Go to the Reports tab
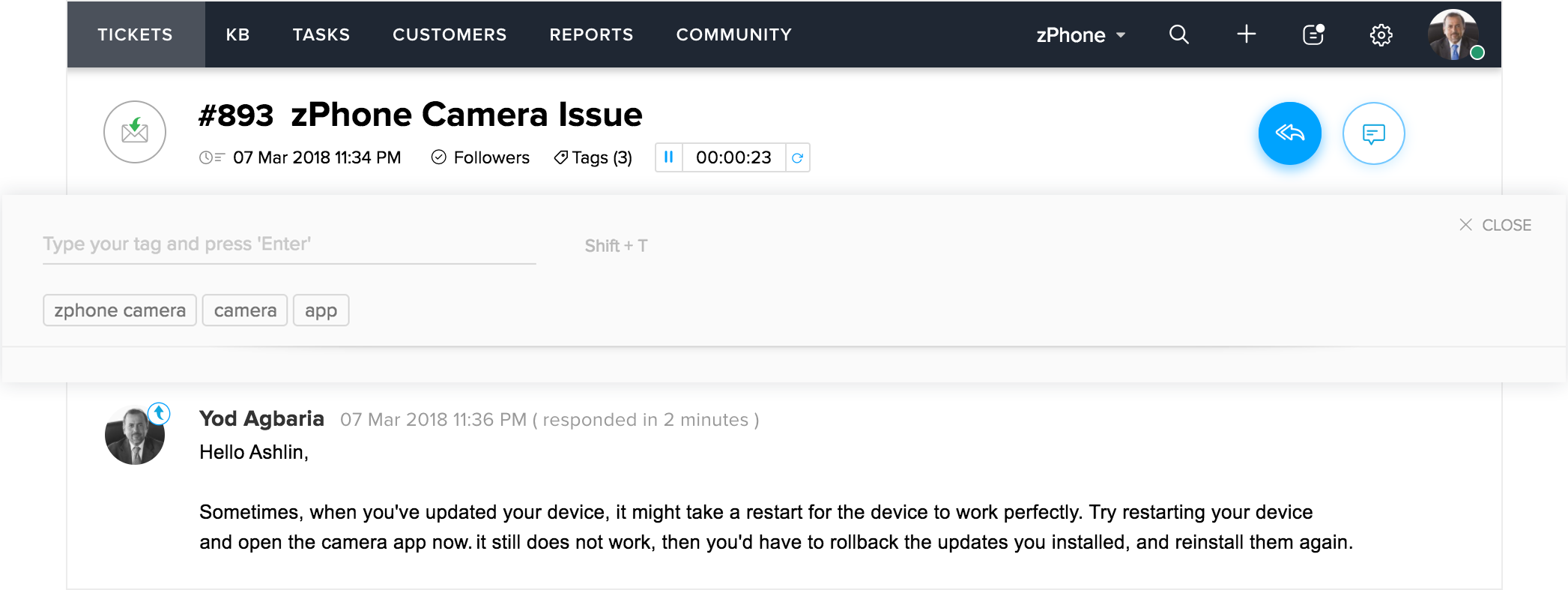 click(x=591, y=34)
